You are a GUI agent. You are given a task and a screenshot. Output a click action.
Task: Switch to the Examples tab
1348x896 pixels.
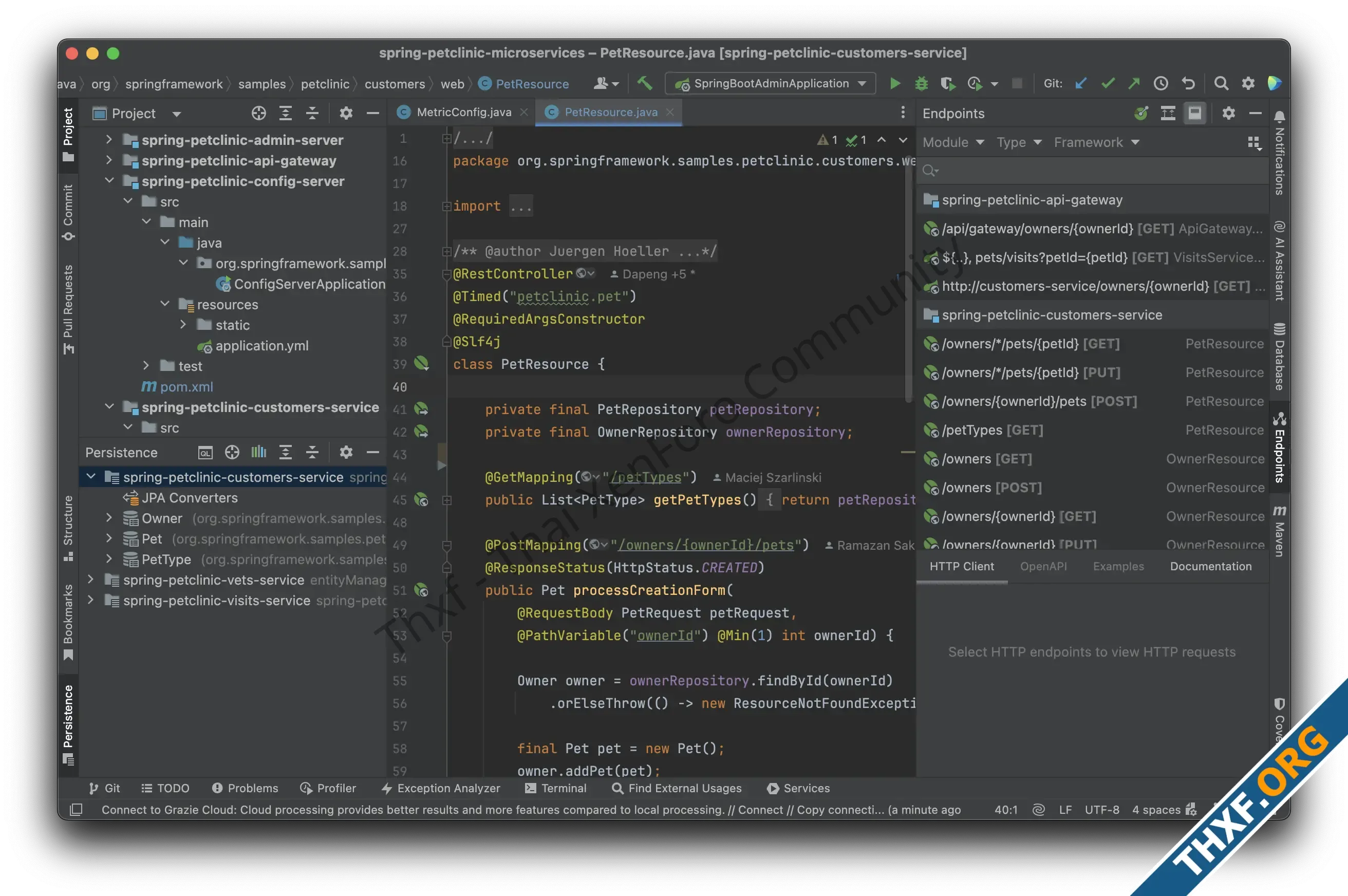pyautogui.click(x=1118, y=566)
